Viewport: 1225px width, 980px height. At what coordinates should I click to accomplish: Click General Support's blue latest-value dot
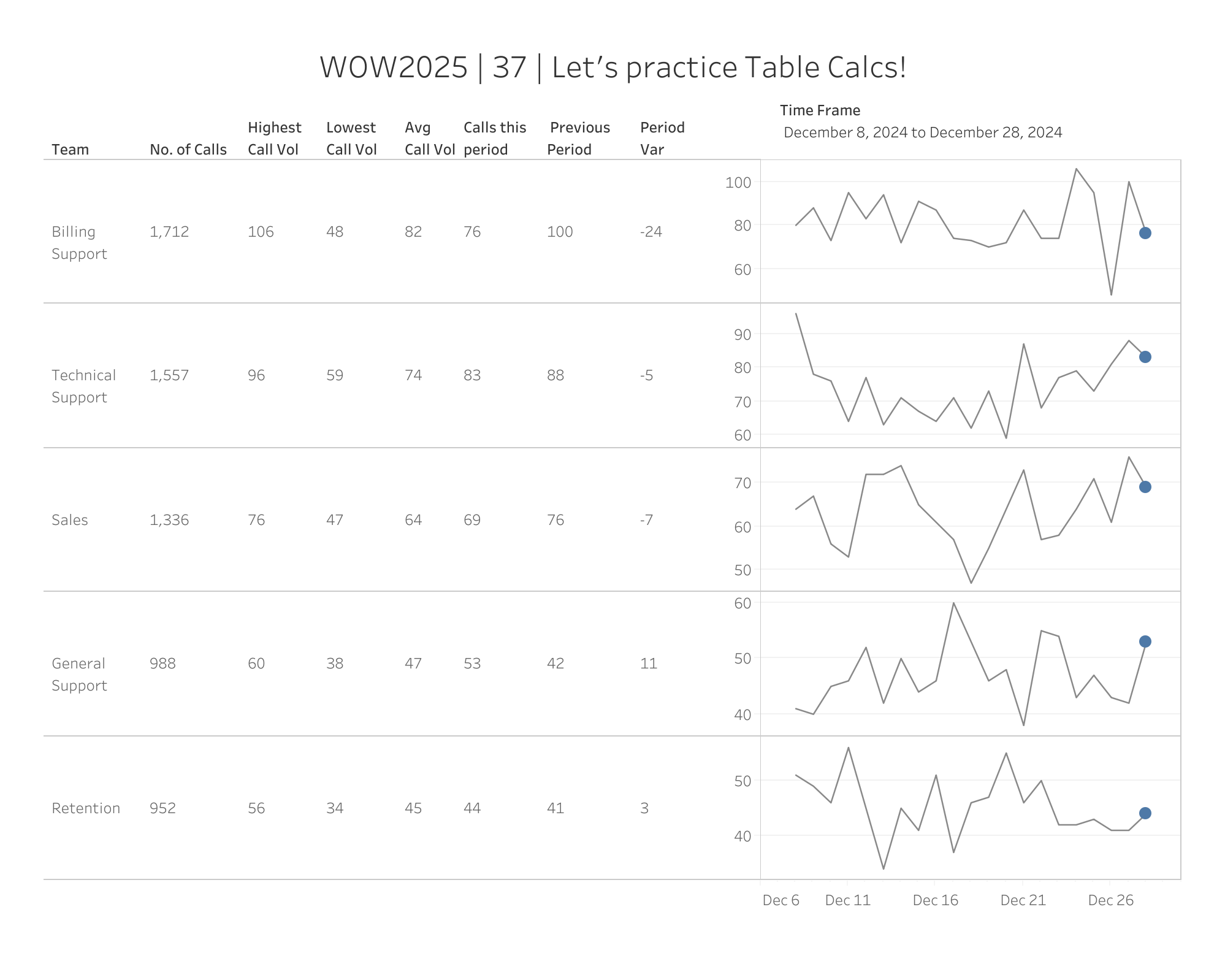click(x=1145, y=641)
